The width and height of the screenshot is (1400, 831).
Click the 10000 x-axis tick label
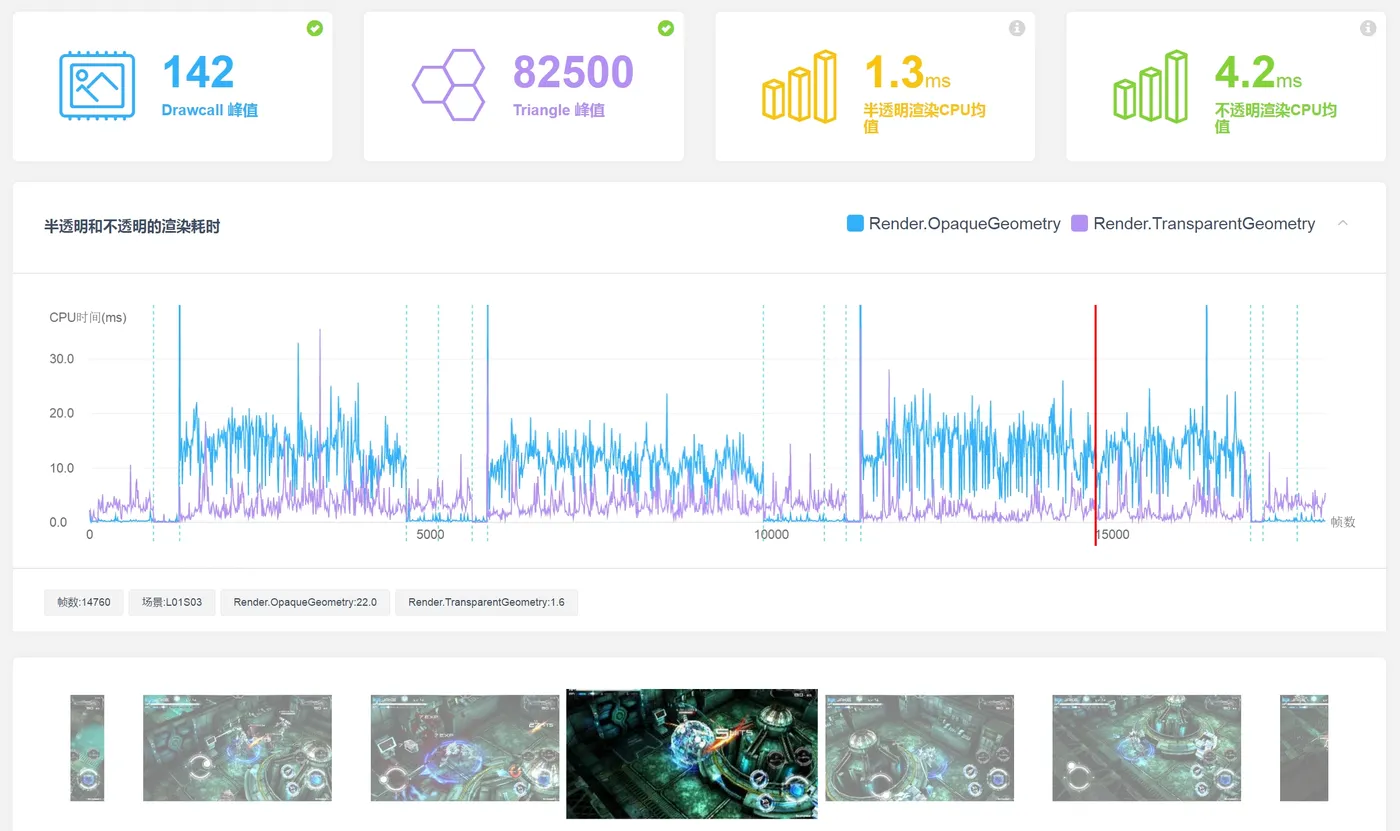(x=771, y=535)
